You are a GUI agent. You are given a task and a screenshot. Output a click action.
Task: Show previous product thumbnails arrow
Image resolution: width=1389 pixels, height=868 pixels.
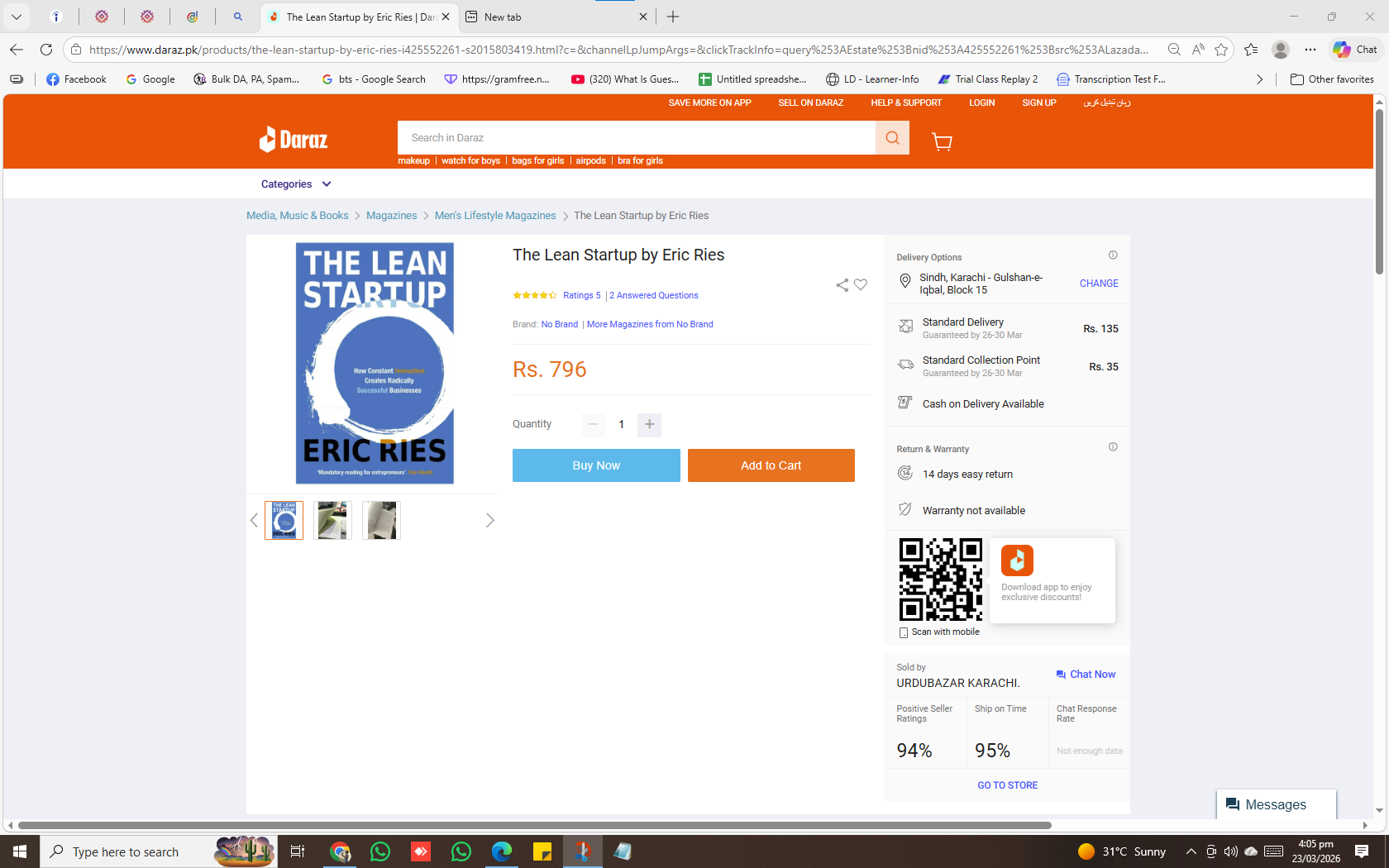click(x=254, y=520)
